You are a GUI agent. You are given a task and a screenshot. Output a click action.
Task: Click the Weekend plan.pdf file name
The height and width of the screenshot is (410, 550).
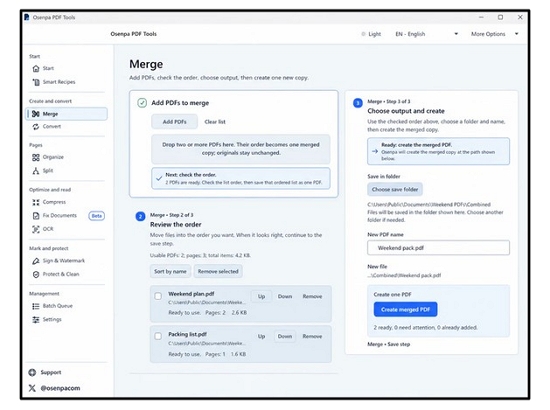click(x=191, y=294)
